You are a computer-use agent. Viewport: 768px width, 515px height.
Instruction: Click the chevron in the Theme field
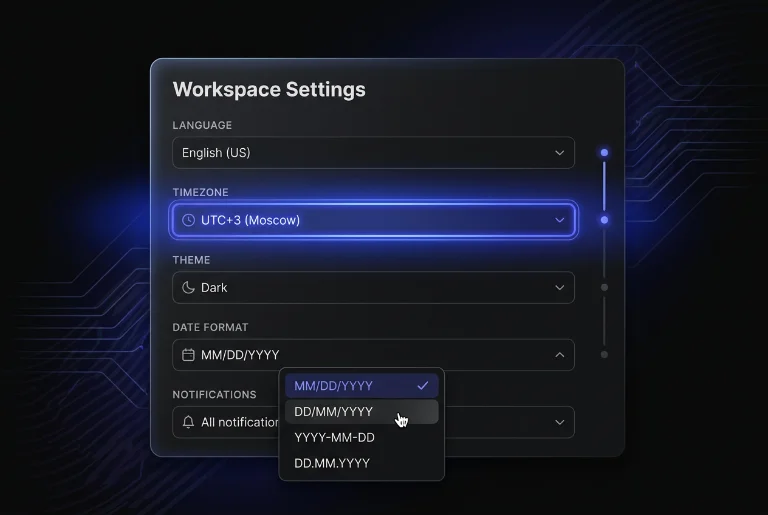[559, 288]
